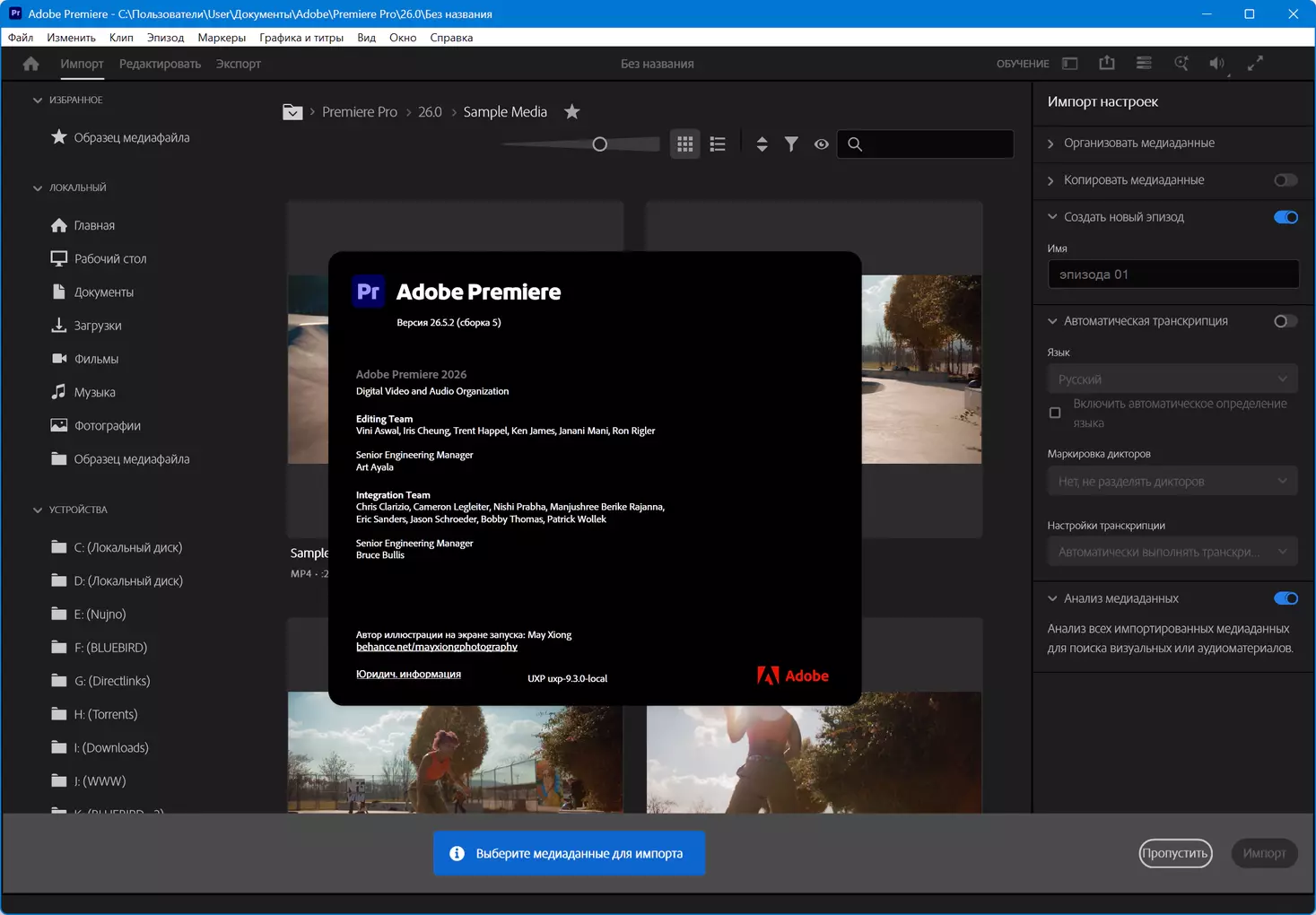The width and height of the screenshot is (1316, 915).
Task: Click the star favorite icon beside Sample Media
Action: tap(572, 111)
